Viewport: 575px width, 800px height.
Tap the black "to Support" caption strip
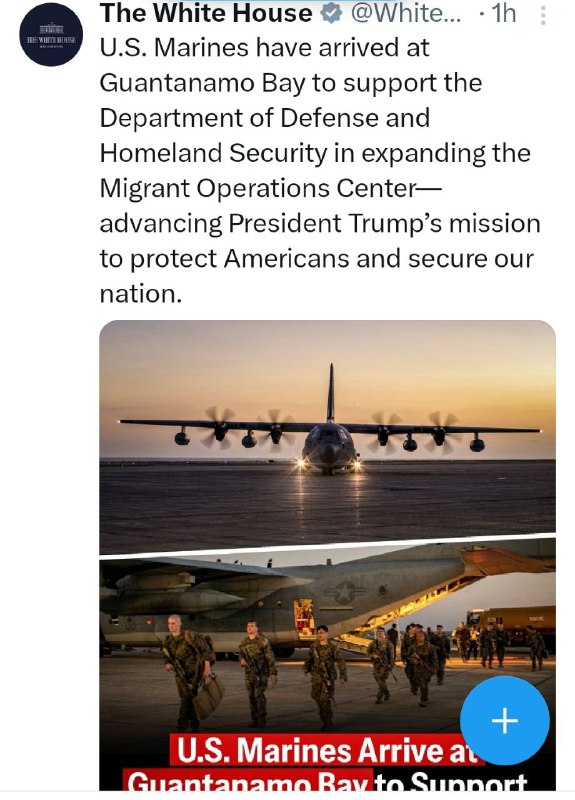point(452,781)
